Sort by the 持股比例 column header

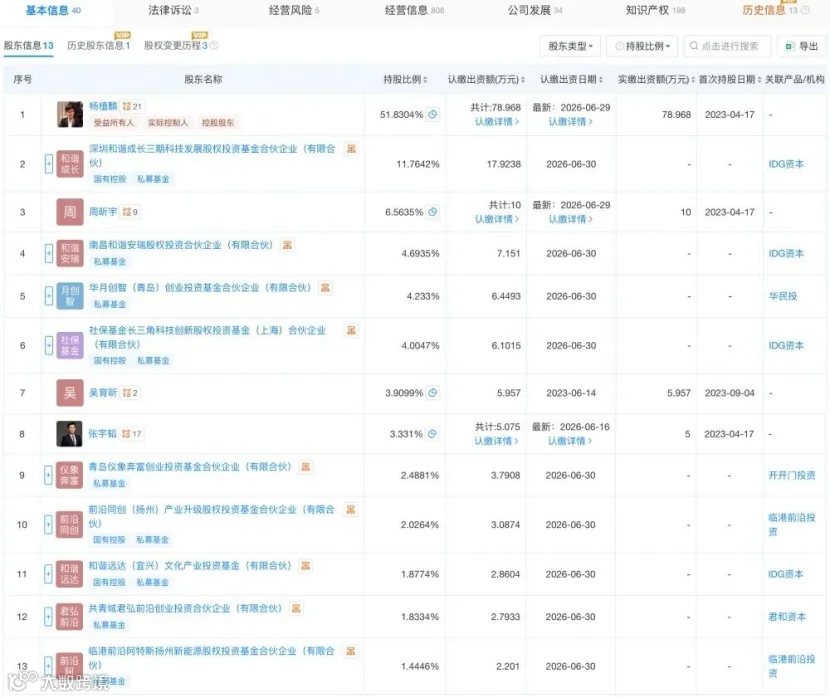click(405, 79)
